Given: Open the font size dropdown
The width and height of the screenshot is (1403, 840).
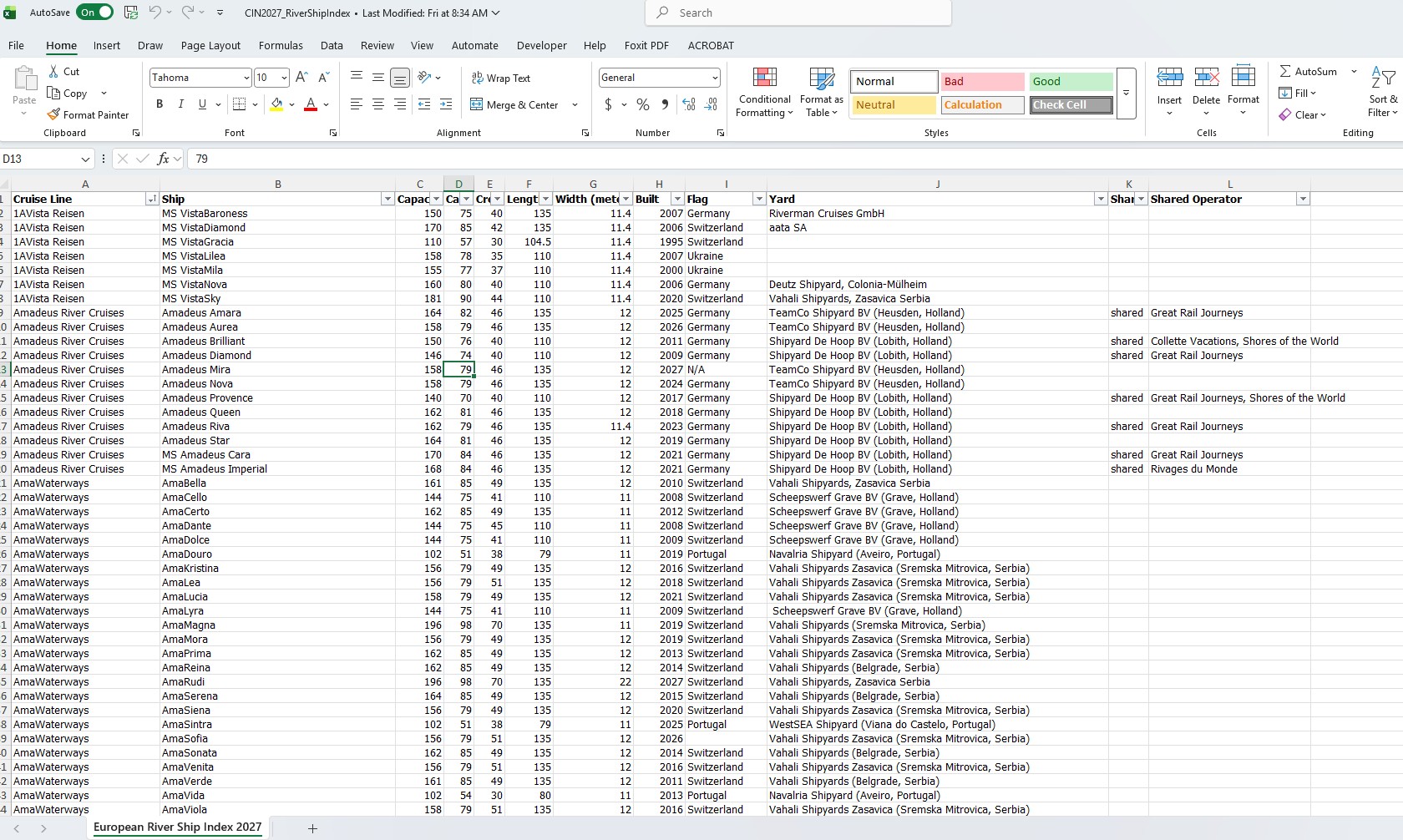Looking at the screenshot, I should pyautogui.click(x=284, y=78).
